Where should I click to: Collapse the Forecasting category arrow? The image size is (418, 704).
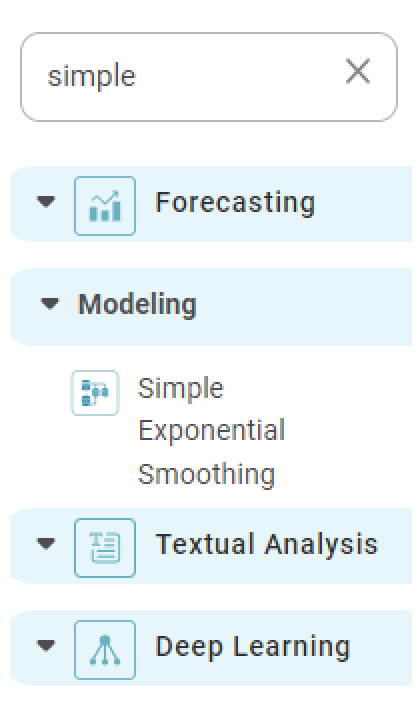46,202
